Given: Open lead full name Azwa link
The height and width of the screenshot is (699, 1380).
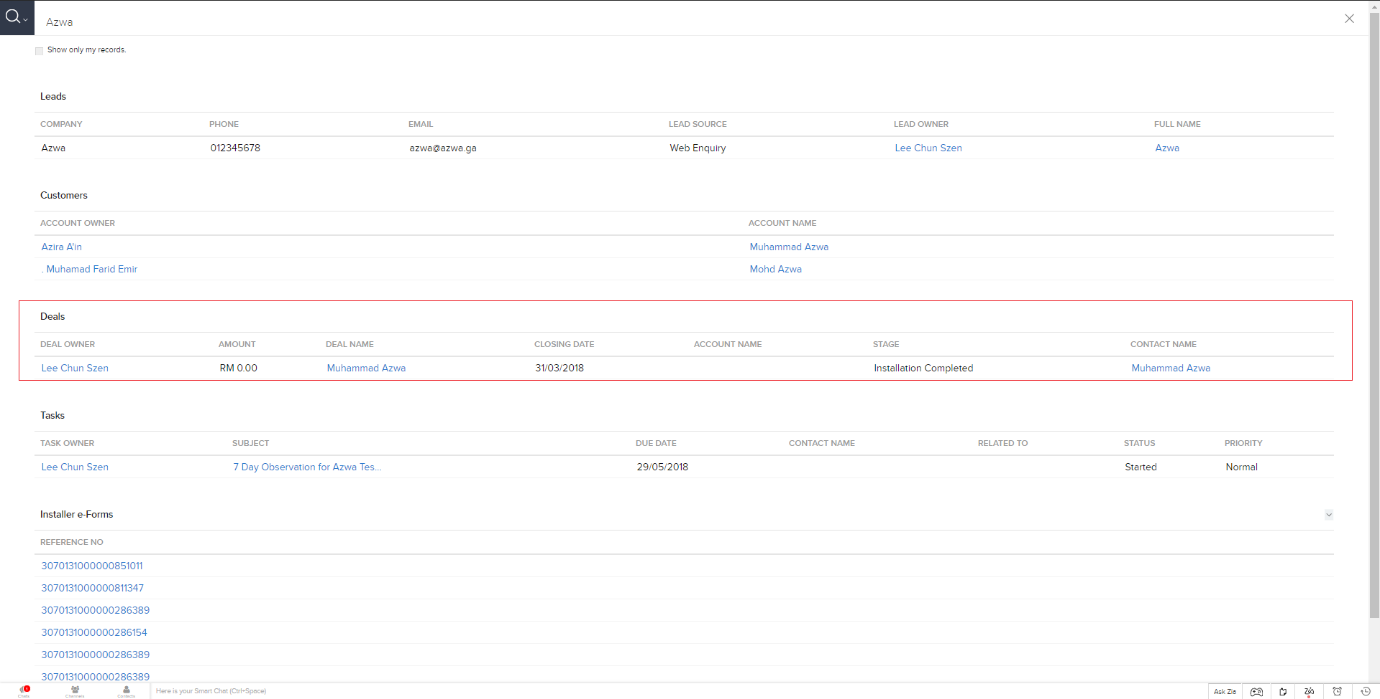Looking at the screenshot, I should tap(1167, 148).
